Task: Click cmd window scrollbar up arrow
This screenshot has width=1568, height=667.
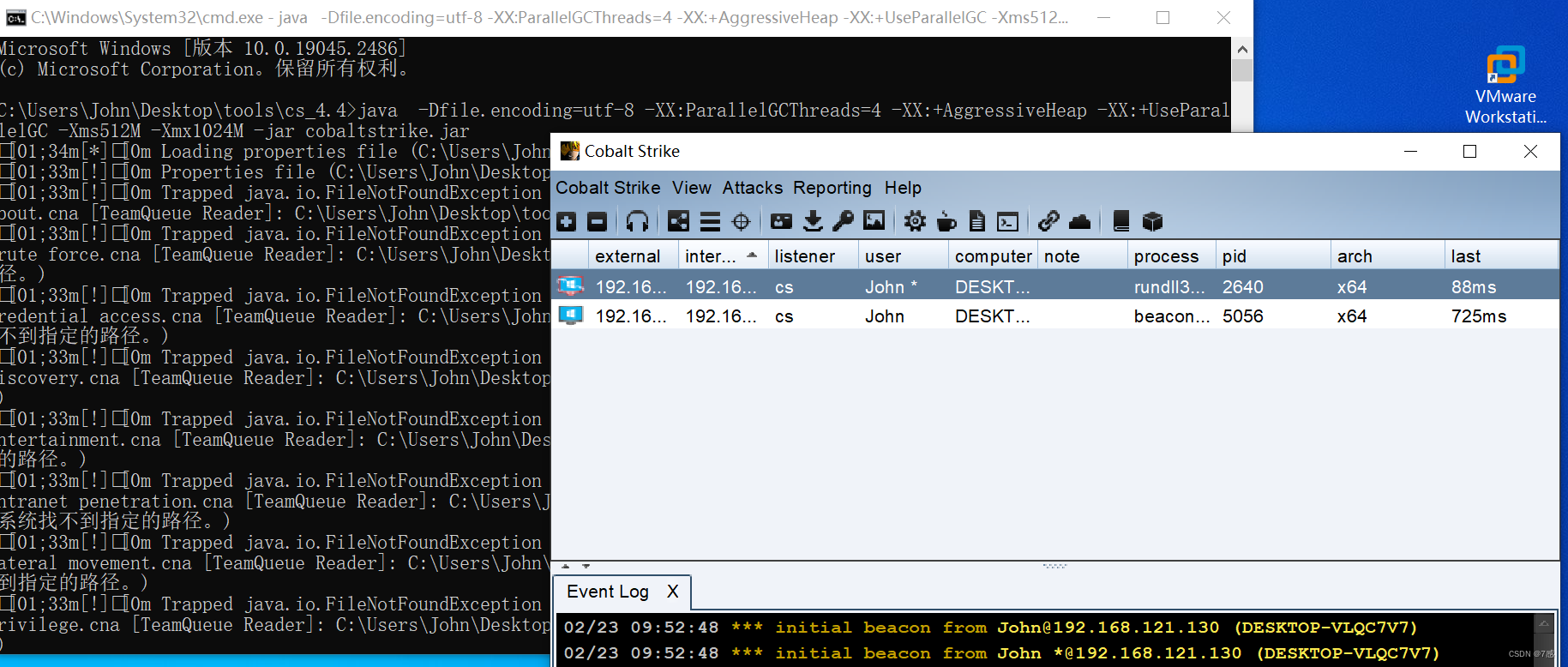Action: coord(1242,49)
